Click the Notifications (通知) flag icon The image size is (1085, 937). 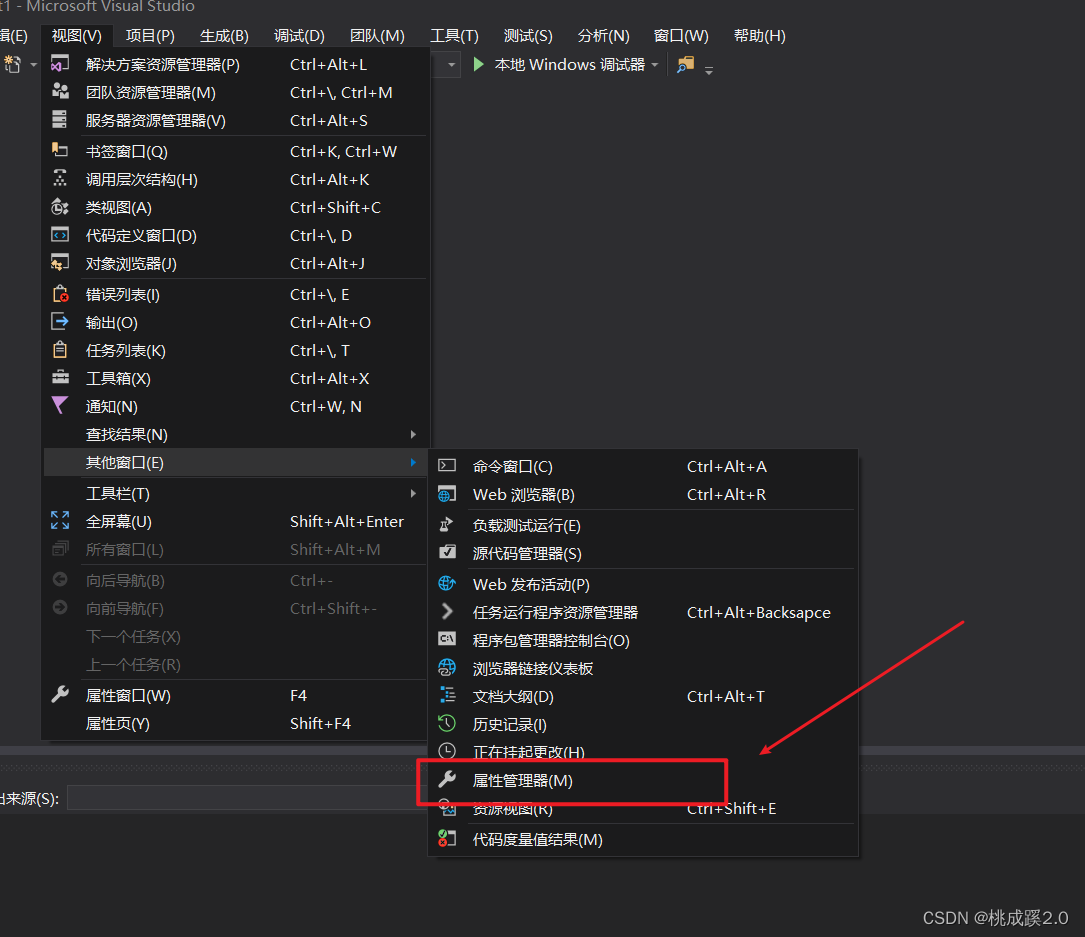pyautogui.click(x=60, y=406)
